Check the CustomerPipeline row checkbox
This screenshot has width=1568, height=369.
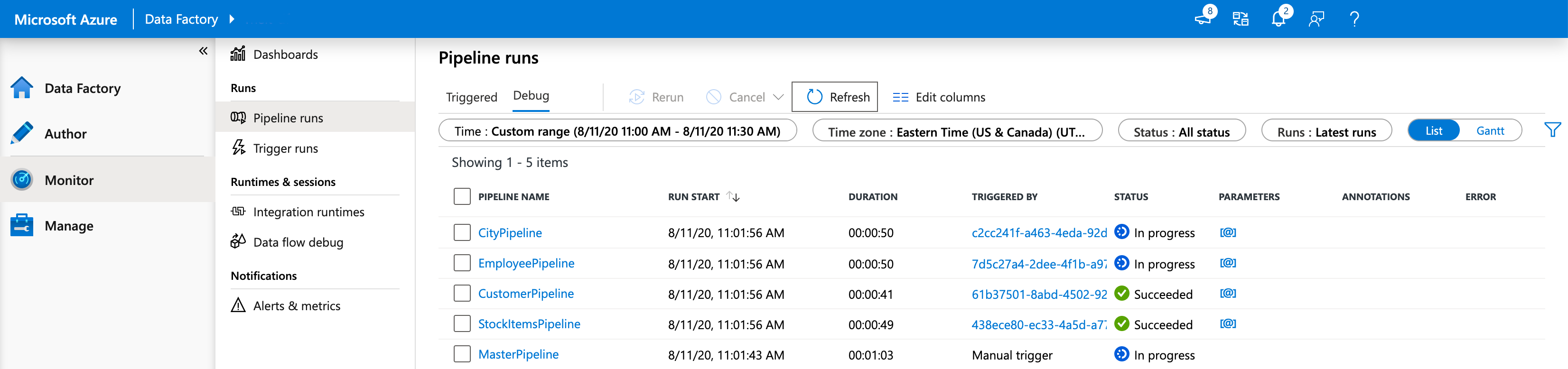(462, 293)
